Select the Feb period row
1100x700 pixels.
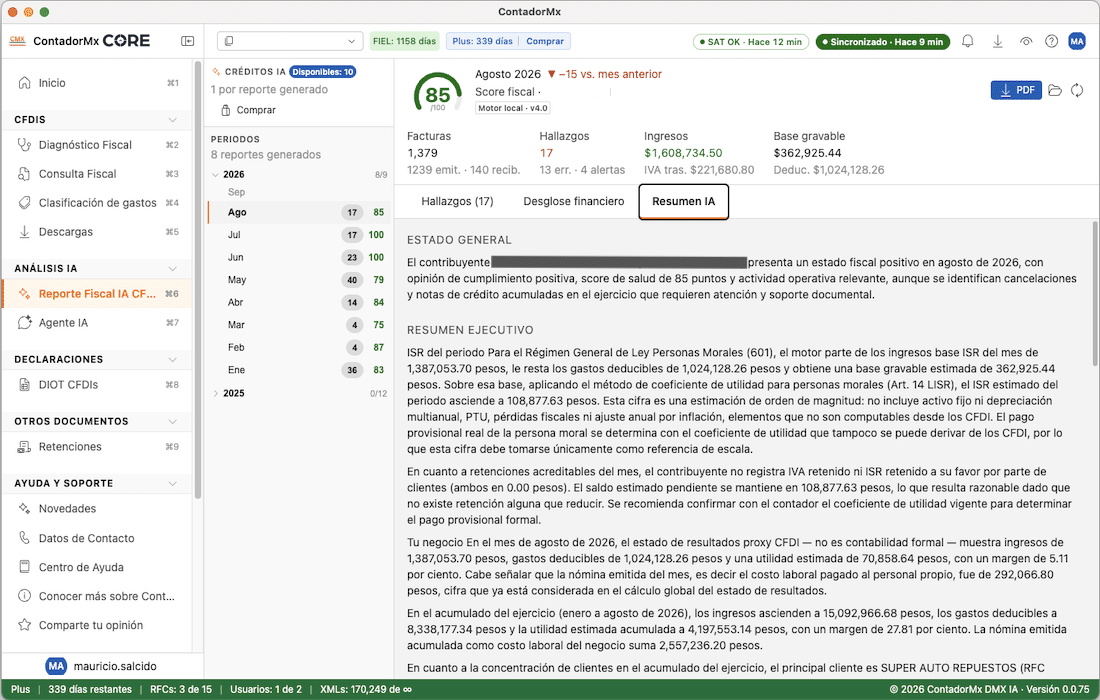pos(299,347)
